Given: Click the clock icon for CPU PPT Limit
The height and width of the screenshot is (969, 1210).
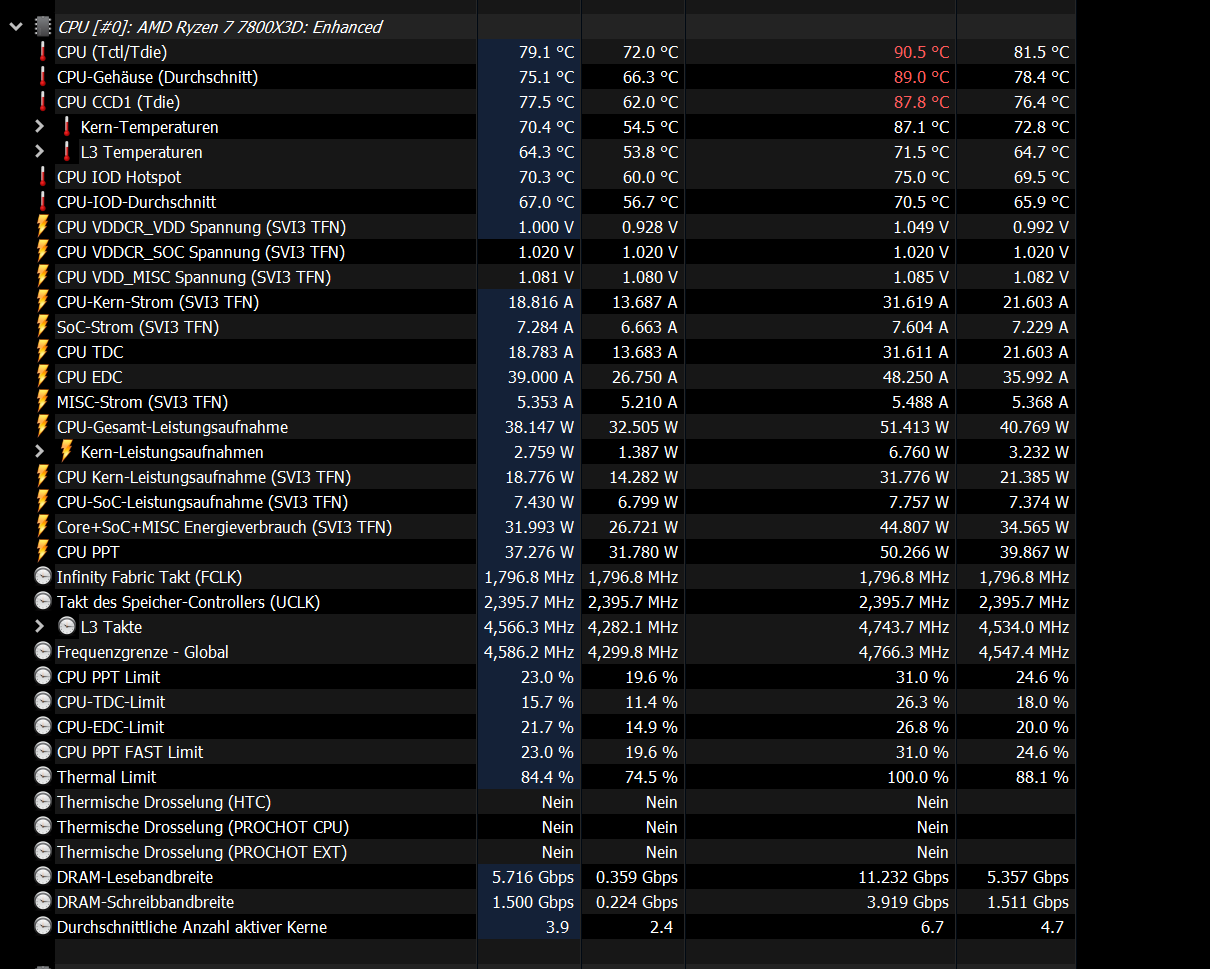Looking at the screenshot, I should tap(43, 677).
